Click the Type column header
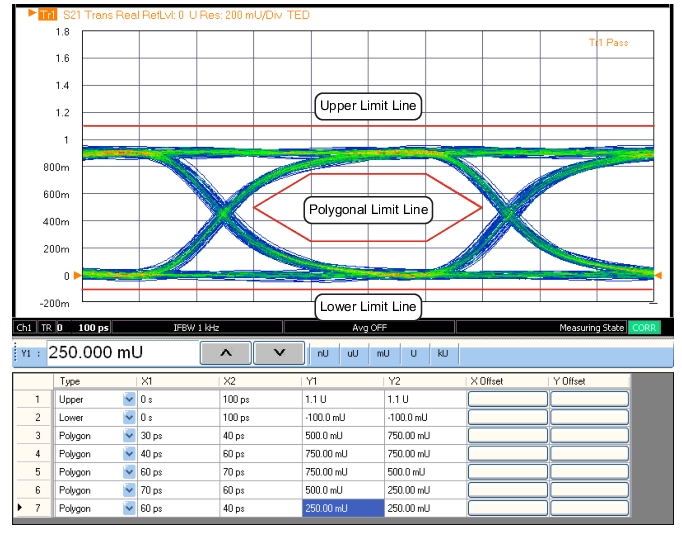Viewport: 682px width, 536px height. (95, 381)
